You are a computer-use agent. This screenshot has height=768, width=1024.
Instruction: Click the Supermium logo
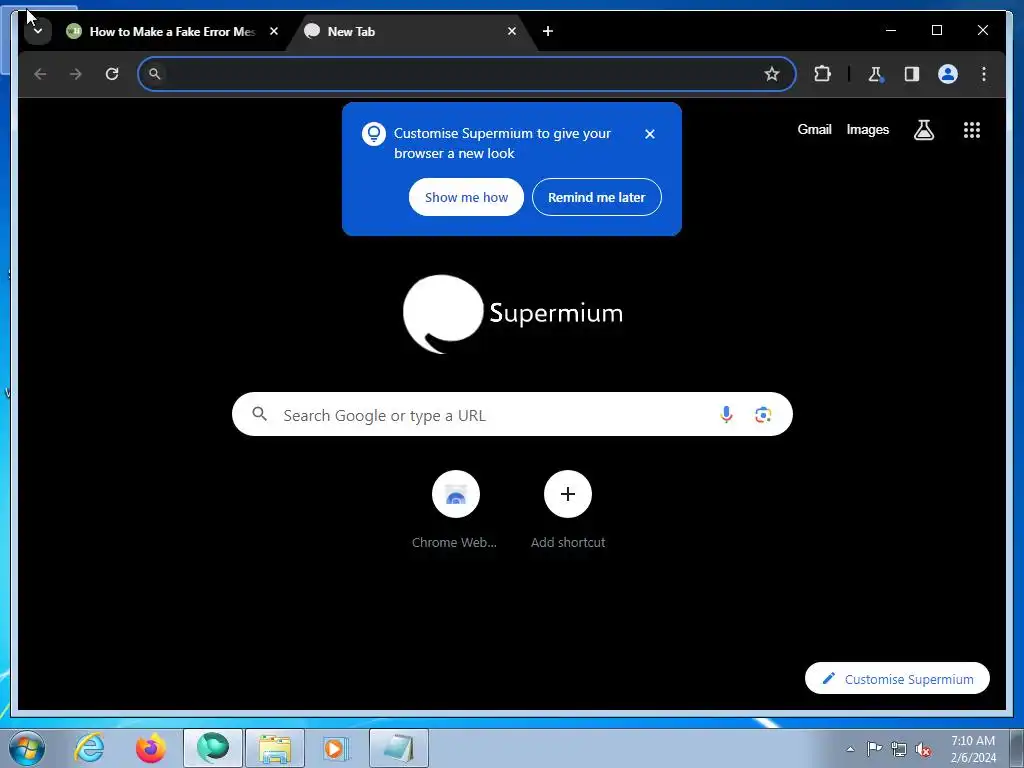[x=513, y=314]
